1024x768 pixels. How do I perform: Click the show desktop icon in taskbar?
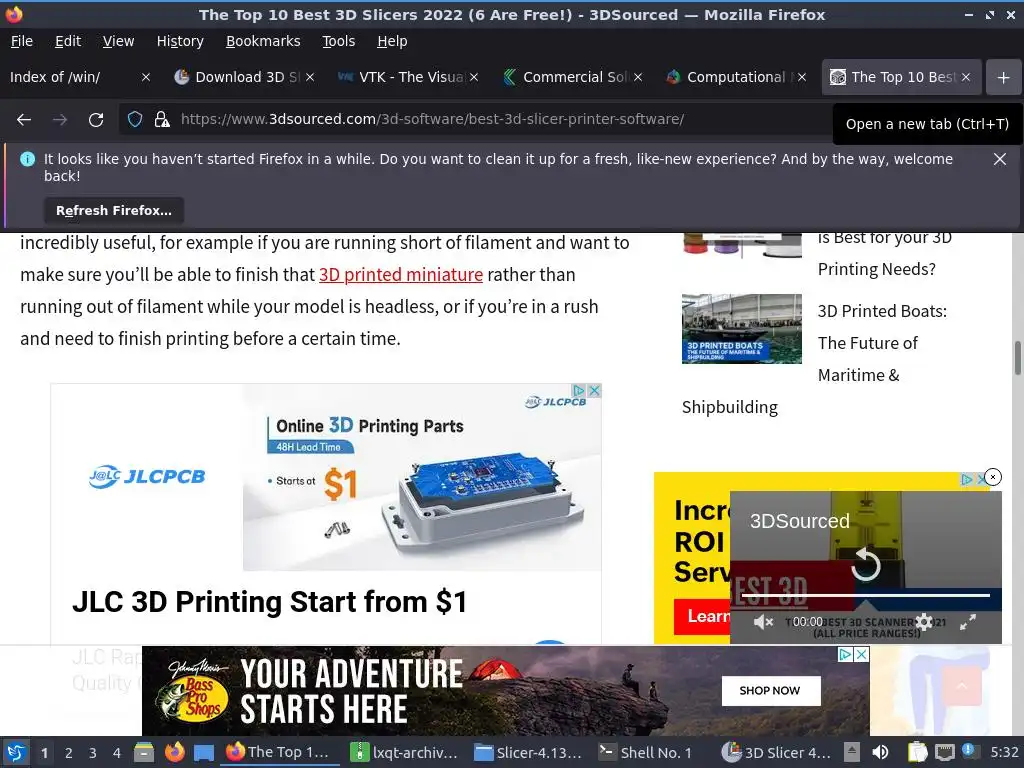pos(204,752)
